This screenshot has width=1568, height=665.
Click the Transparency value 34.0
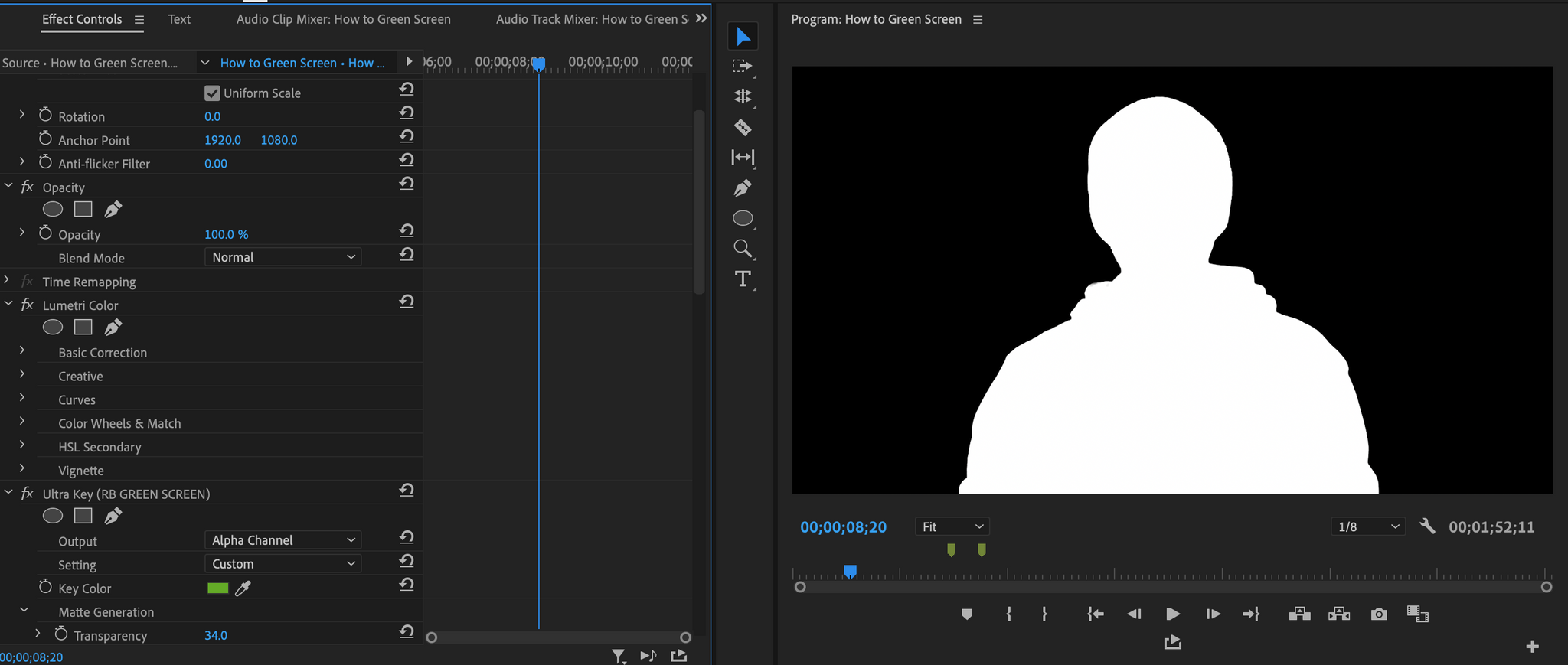coord(216,635)
